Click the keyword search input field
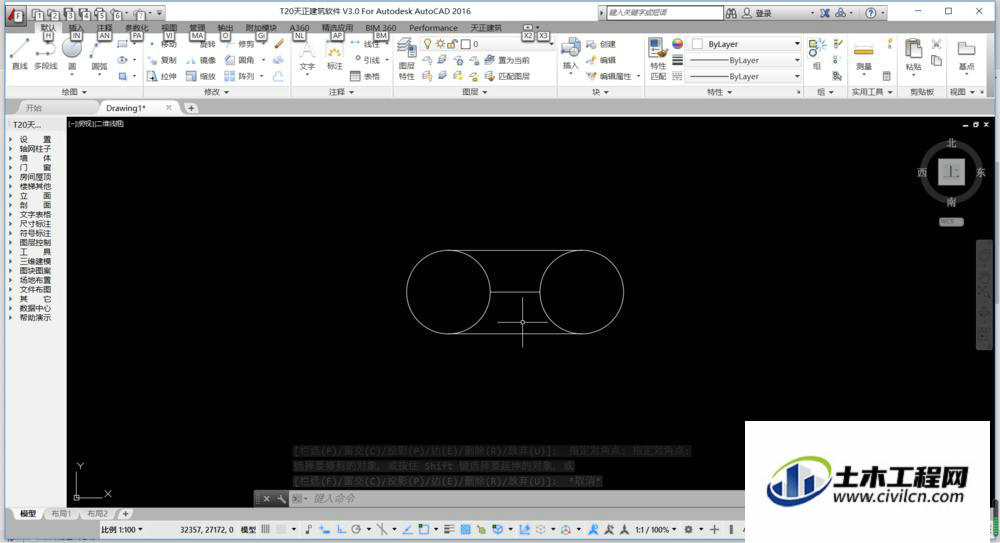This screenshot has width=1000, height=543. tap(665, 12)
